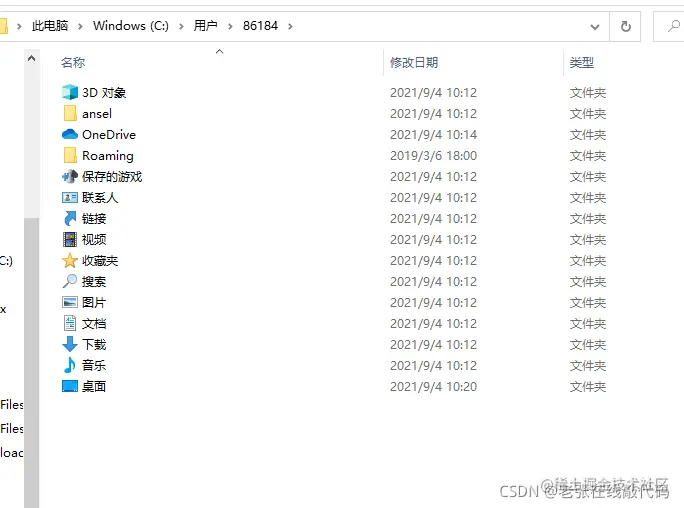Select the 桌面 folder name
Screen dimensions: 684x508
pyautogui.click(x=94, y=386)
